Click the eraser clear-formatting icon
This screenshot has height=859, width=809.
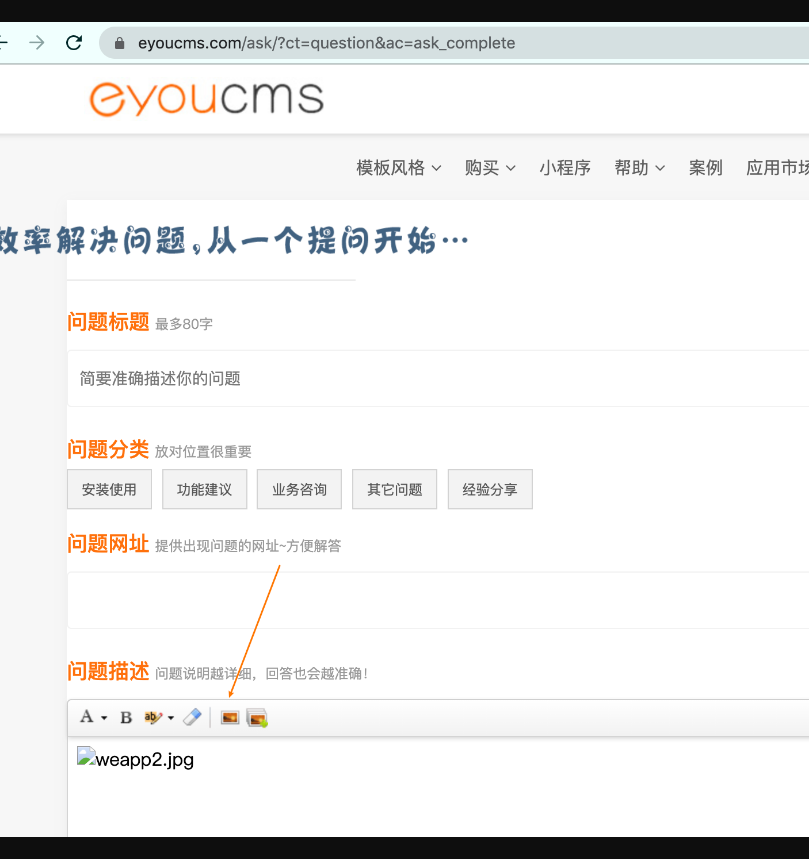[192, 717]
